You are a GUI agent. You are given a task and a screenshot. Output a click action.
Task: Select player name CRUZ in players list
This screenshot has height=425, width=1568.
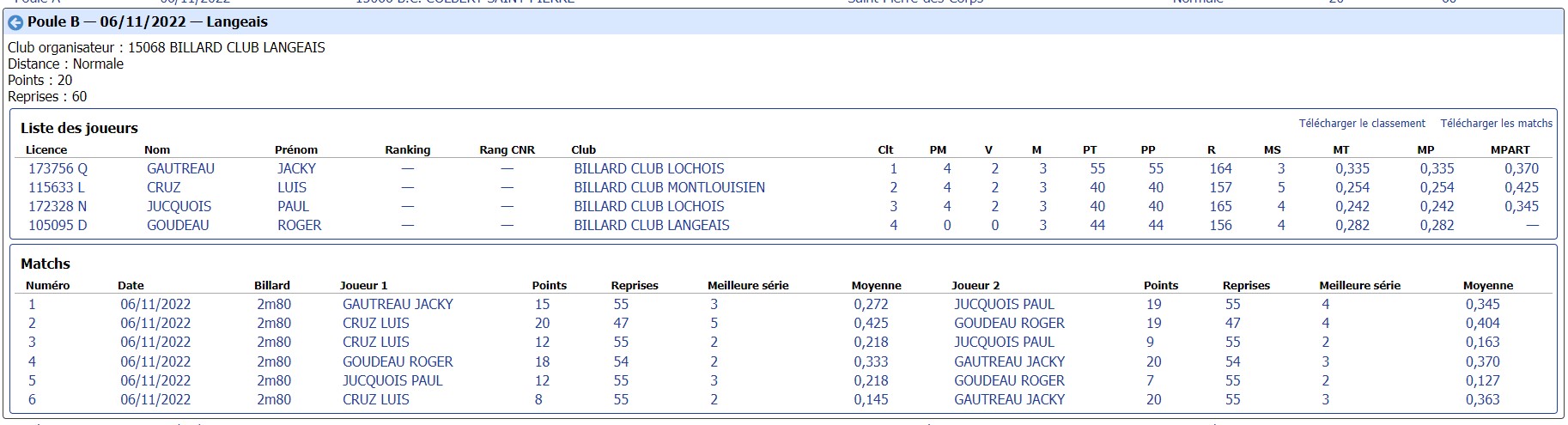[163, 188]
